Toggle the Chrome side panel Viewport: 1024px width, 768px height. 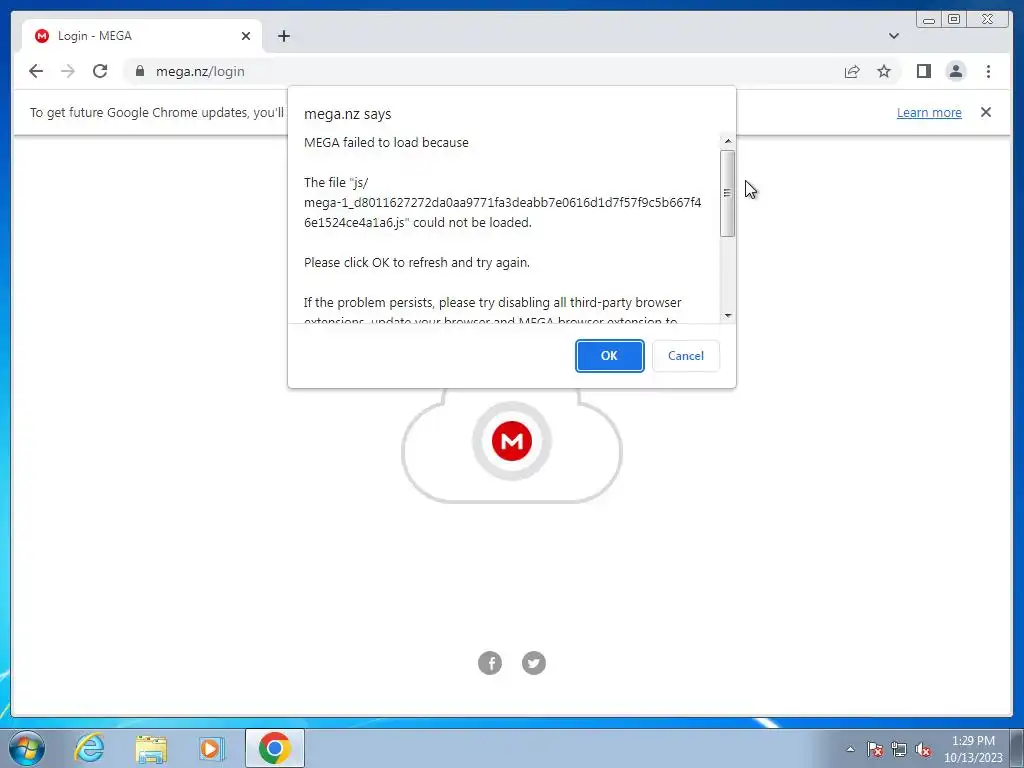[923, 71]
